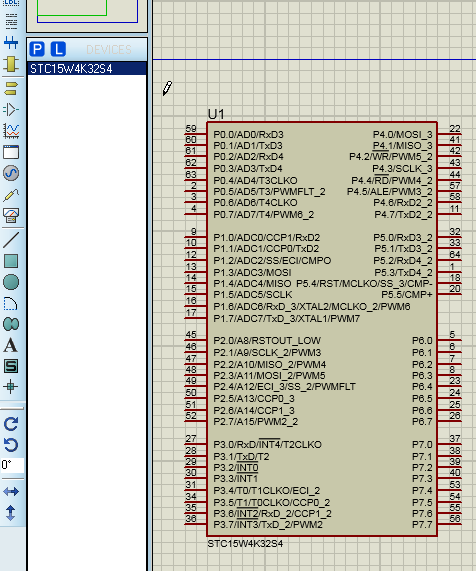Select the Buses mode tool
Screen dimensions: 476x571
(11, 43)
